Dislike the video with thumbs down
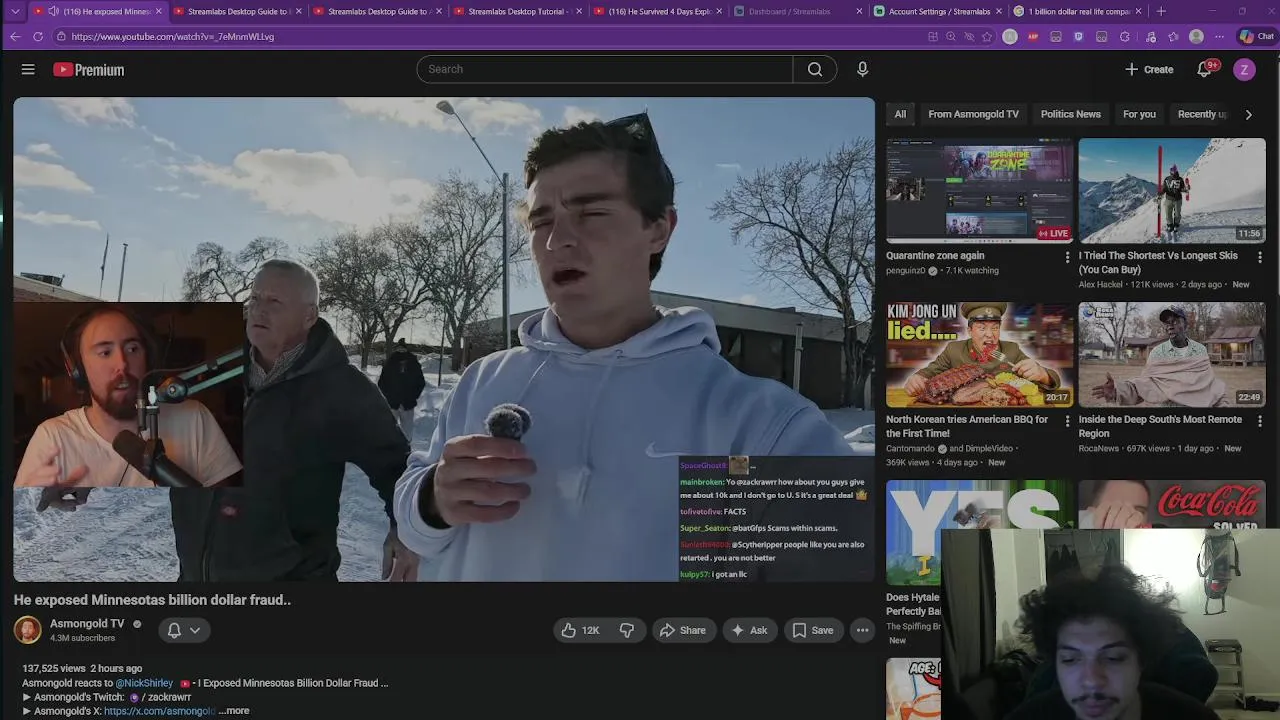 [x=627, y=630]
